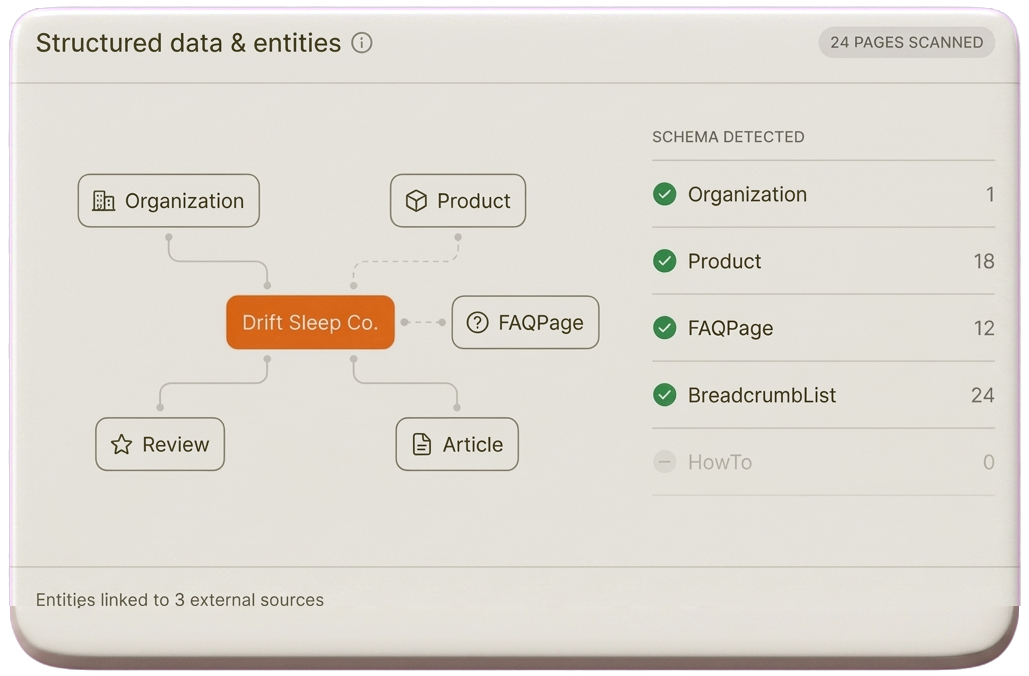Image resolution: width=1029 pixels, height=676 pixels.
Task: Click the count 24 for BreadcrumbList
Action: point(982,395)
